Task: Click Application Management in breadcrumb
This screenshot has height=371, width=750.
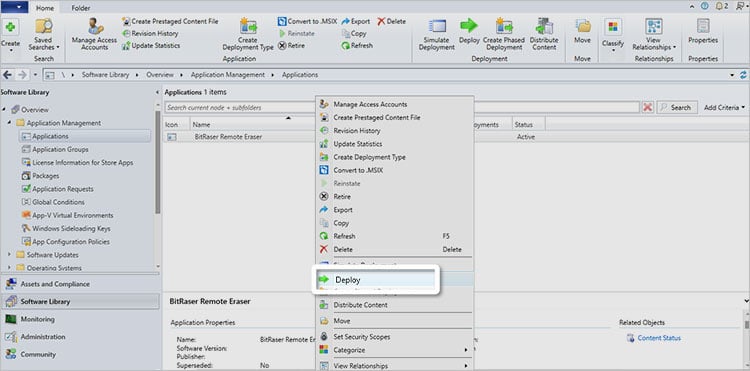Action: point(228,75)
